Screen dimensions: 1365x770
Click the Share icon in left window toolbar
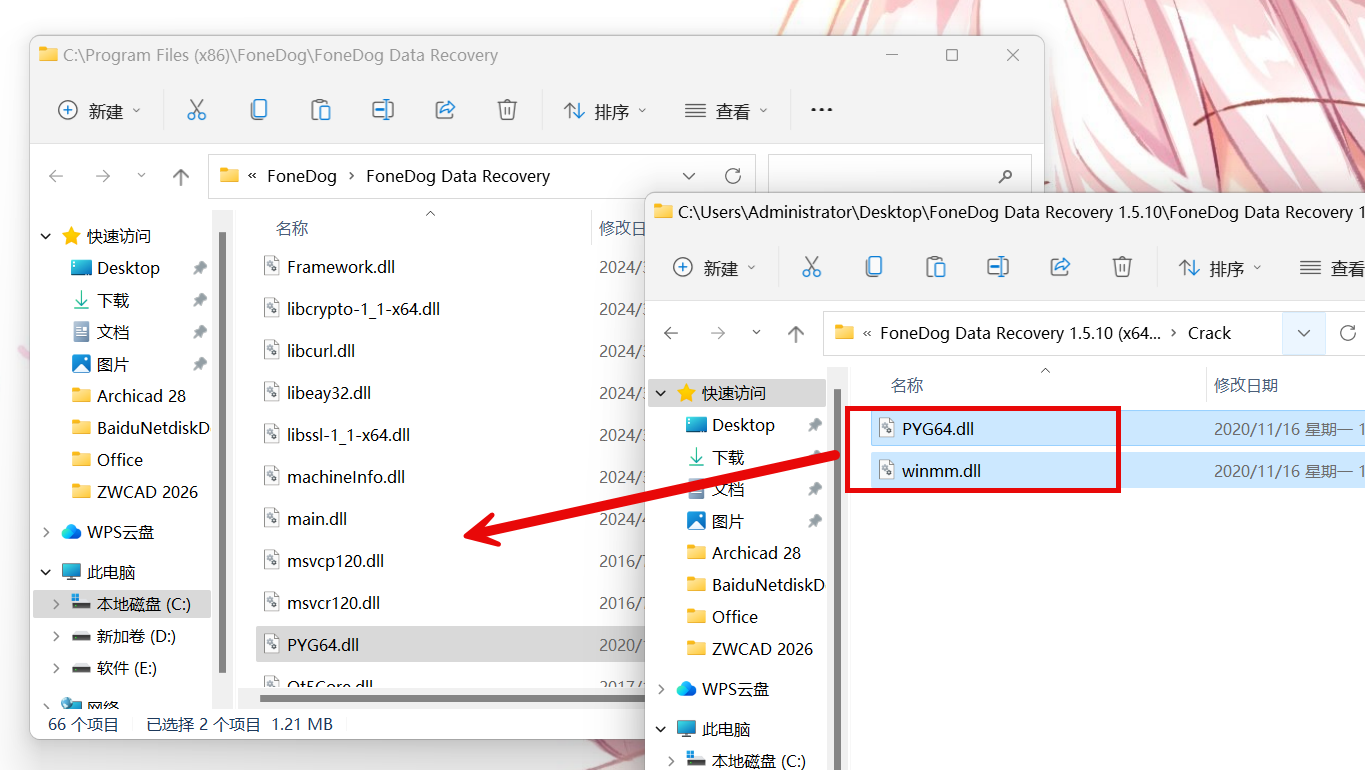446,110
